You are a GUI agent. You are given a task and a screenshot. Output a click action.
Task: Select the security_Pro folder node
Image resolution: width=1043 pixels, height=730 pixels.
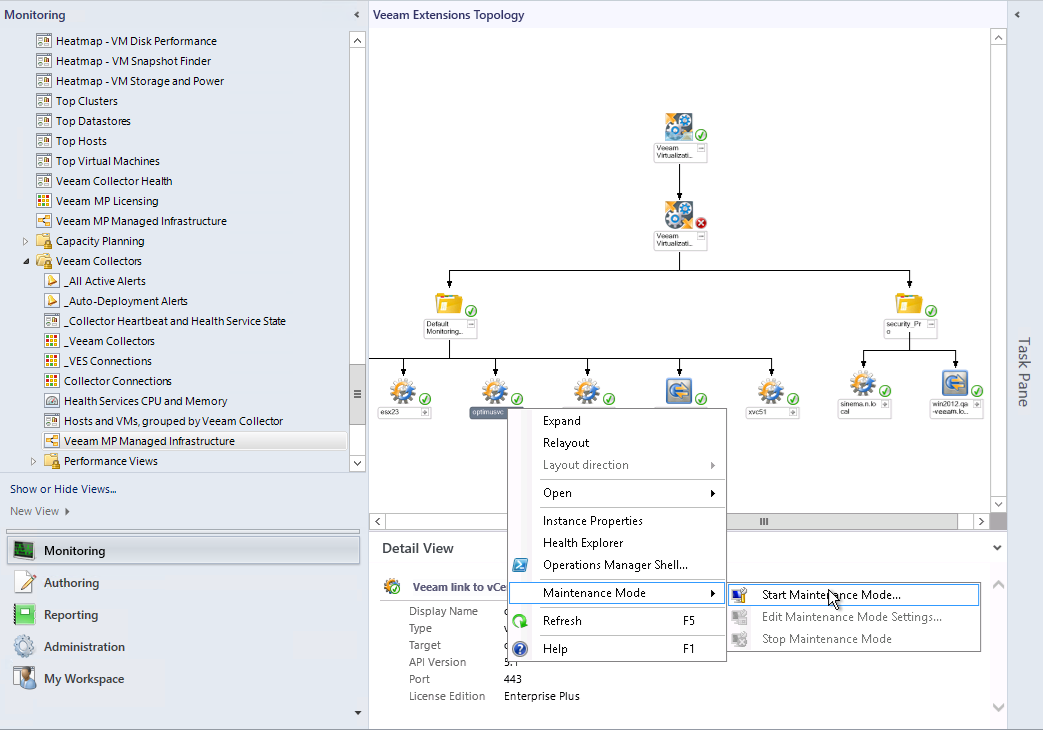click(909, 303)
